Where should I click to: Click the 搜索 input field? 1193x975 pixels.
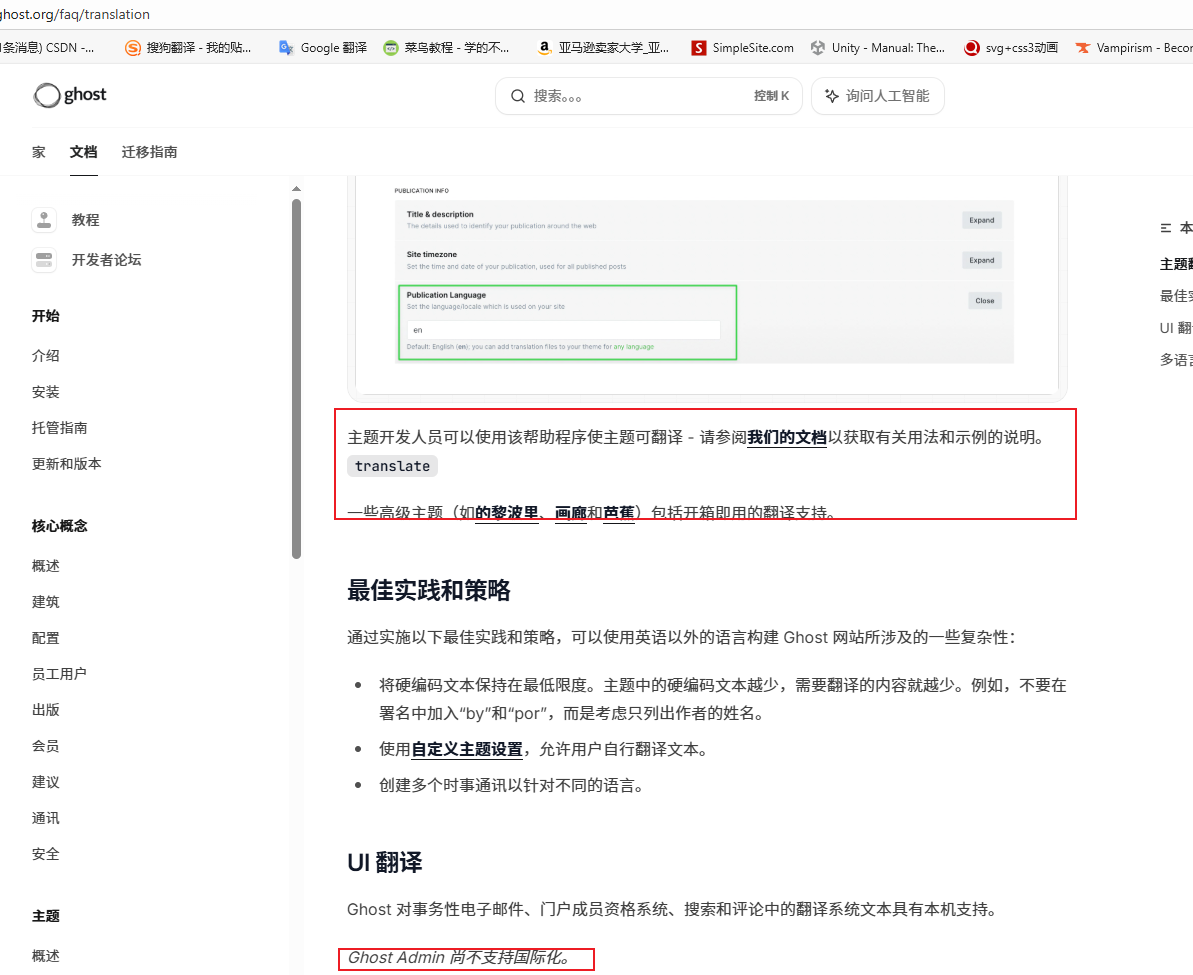[640, 96]
